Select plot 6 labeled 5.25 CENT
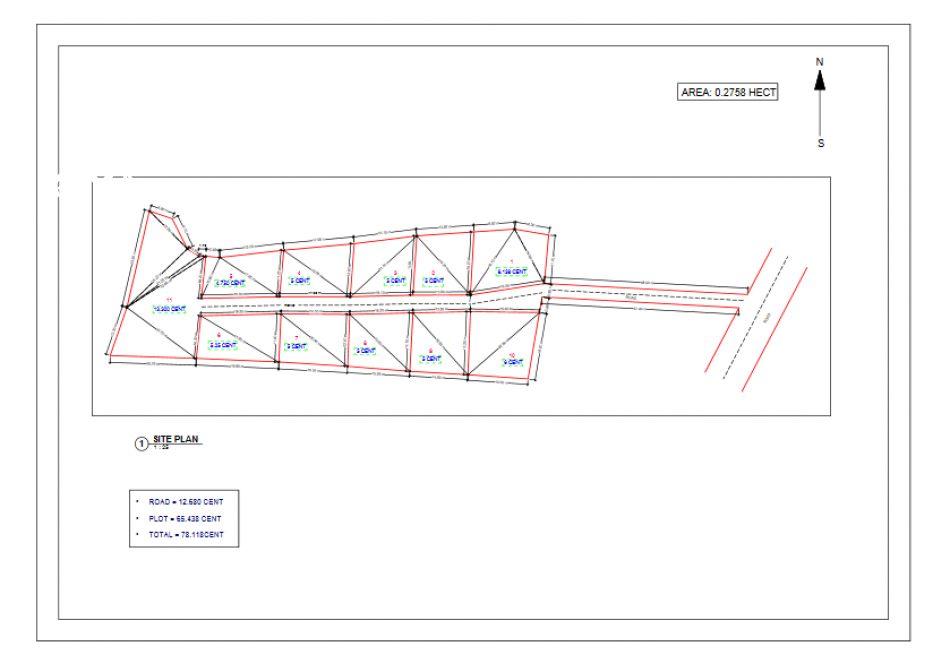 tap(222, 345)
